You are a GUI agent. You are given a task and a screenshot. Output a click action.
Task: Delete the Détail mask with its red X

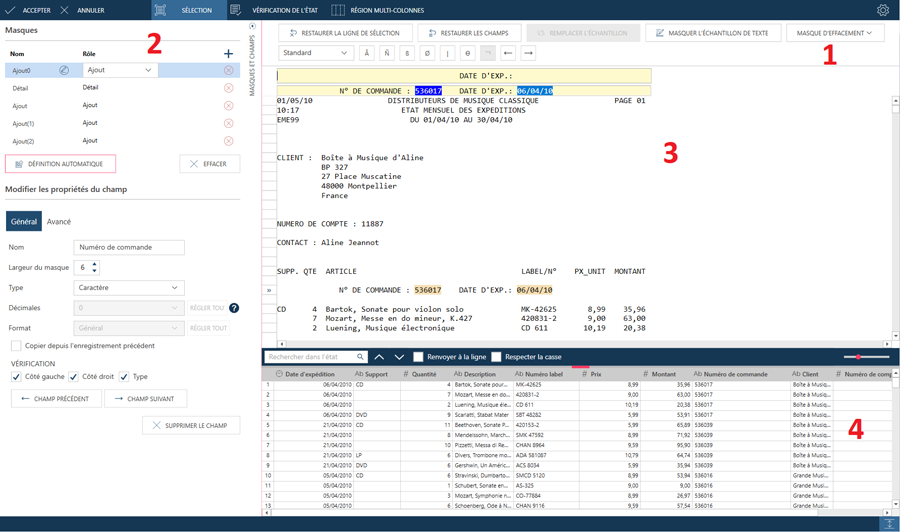tap(228, 88)
